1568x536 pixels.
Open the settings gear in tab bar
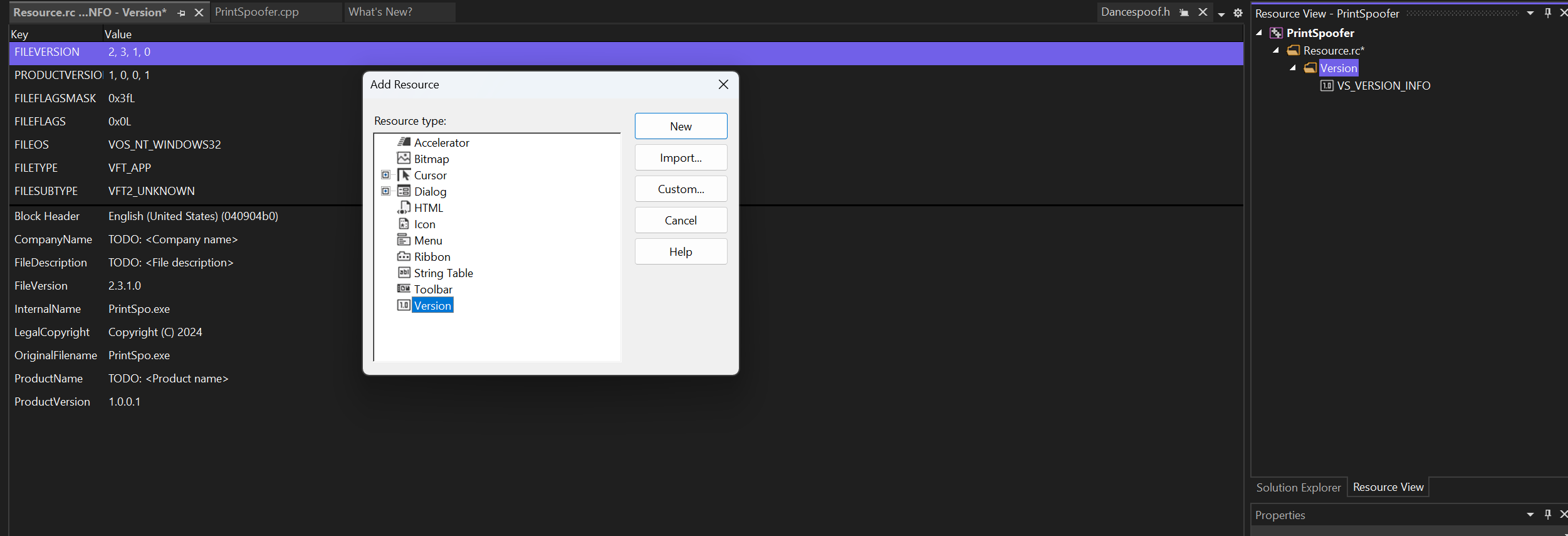(1238, 13)
